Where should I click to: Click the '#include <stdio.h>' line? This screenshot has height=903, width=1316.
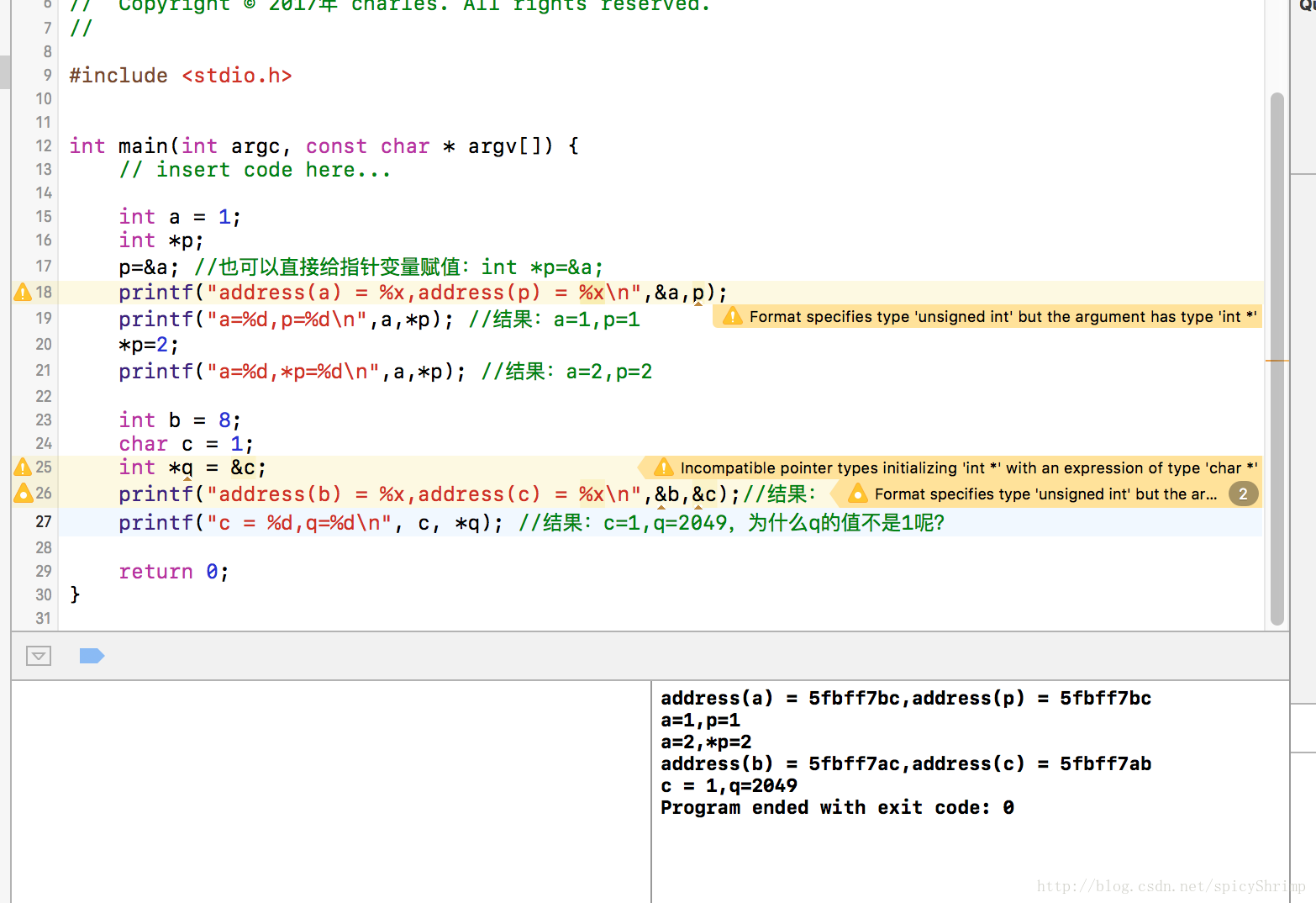tap(181, 76)
